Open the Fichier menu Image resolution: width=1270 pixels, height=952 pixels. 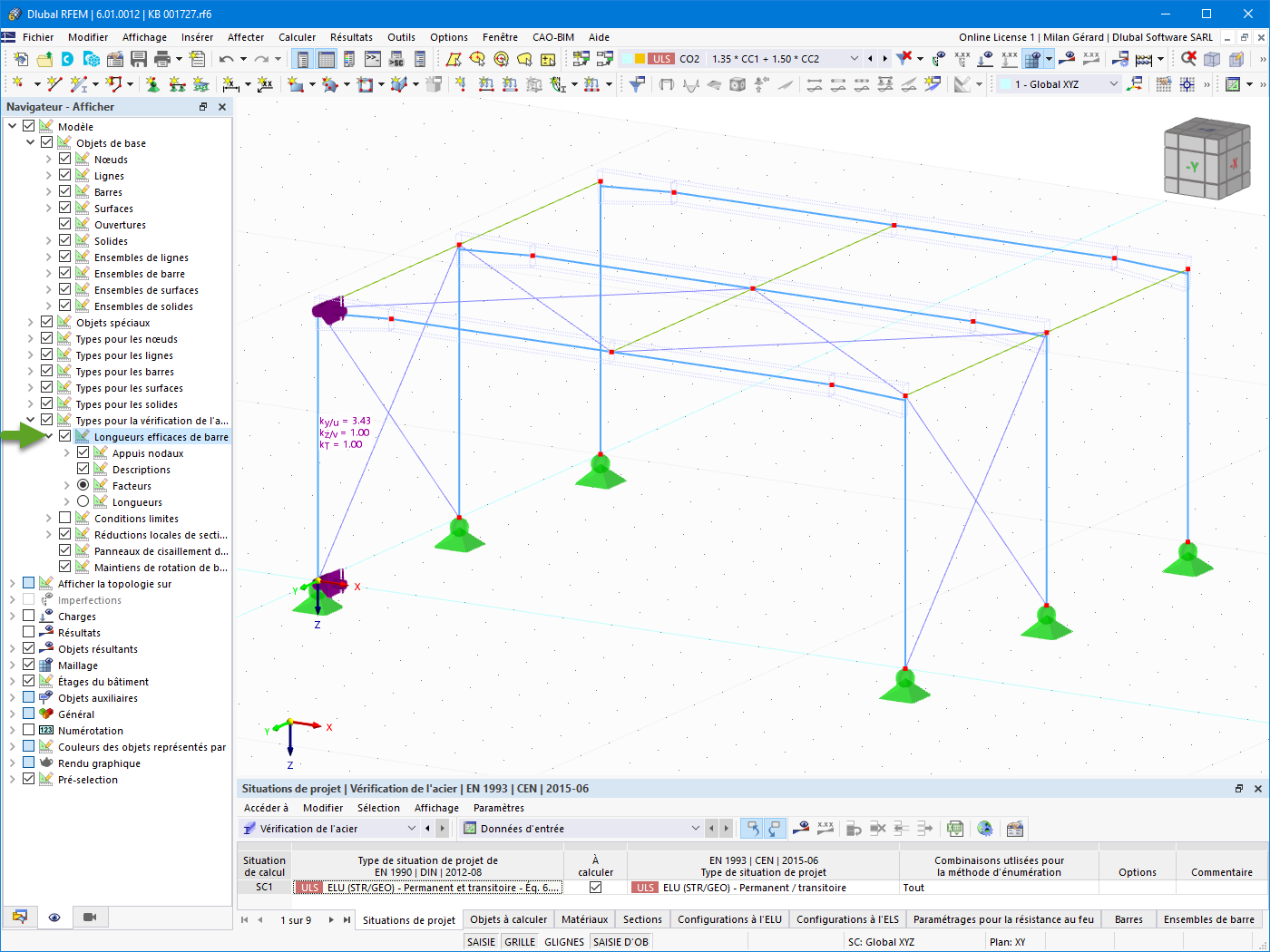(x=38, y=37)
